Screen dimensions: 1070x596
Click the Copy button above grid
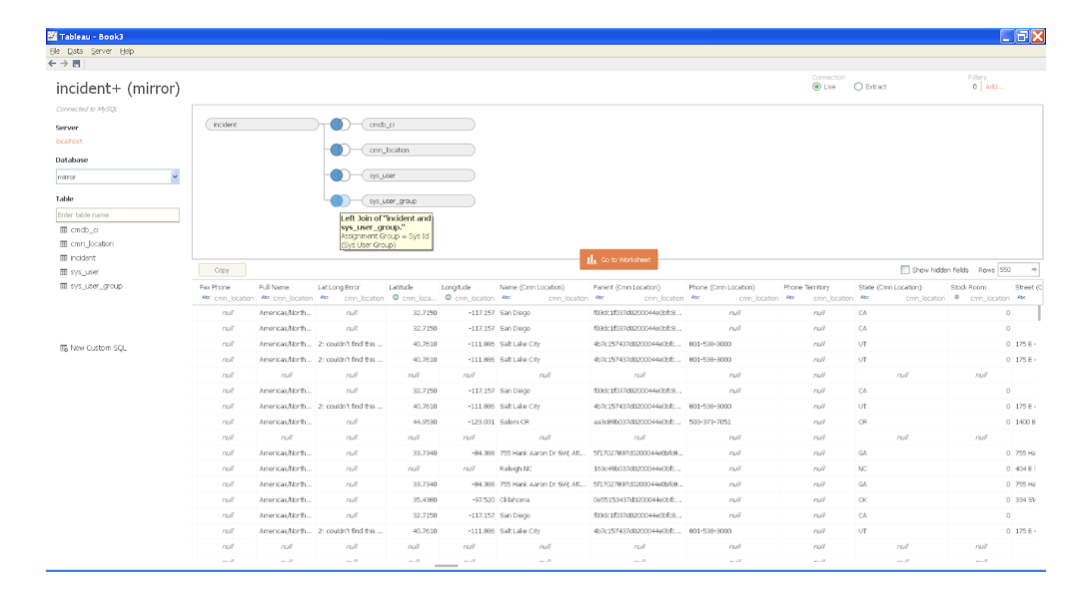[x=222, y=270]
